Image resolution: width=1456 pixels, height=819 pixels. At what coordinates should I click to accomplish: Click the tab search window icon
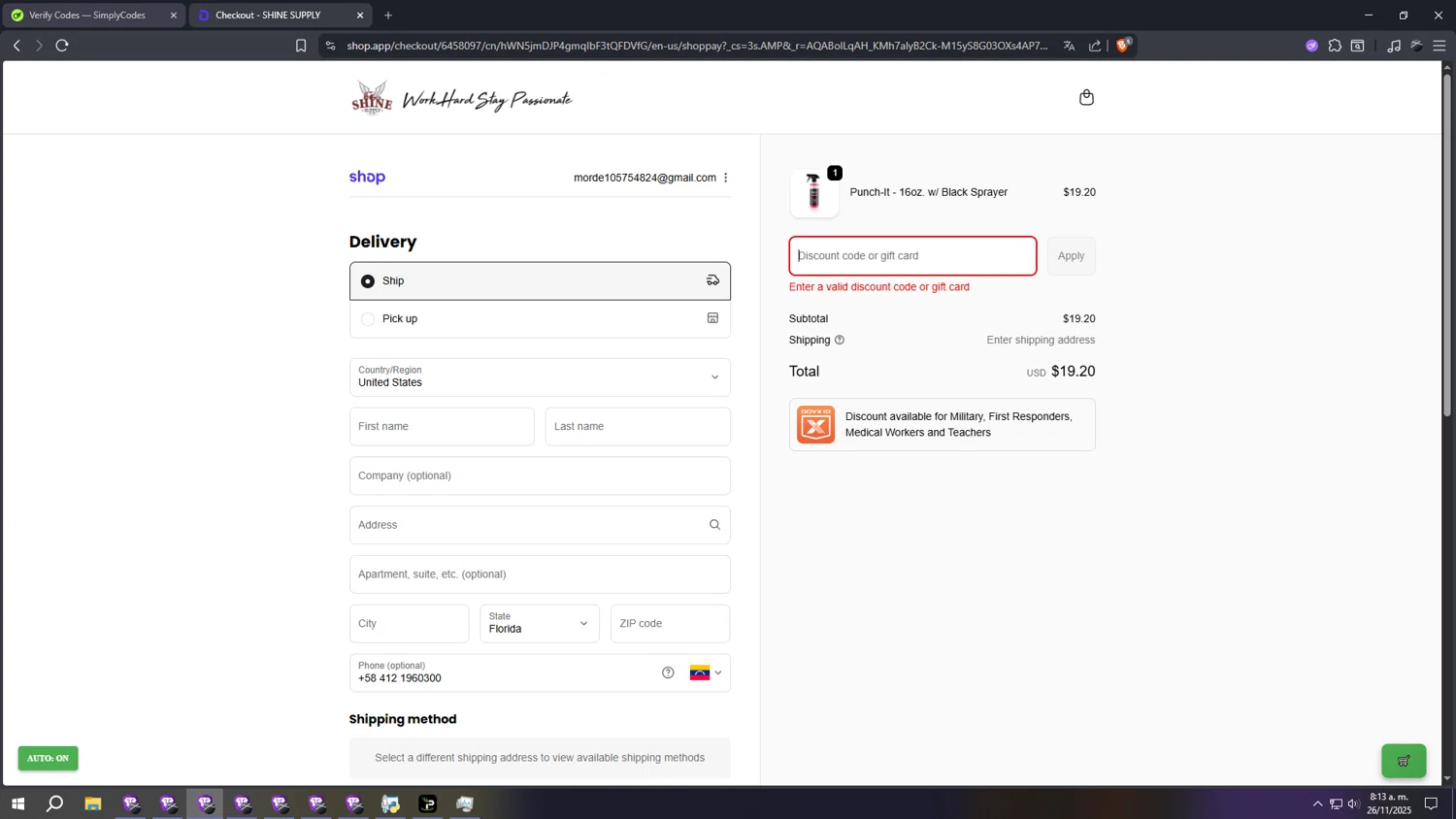click(1358, 46)
